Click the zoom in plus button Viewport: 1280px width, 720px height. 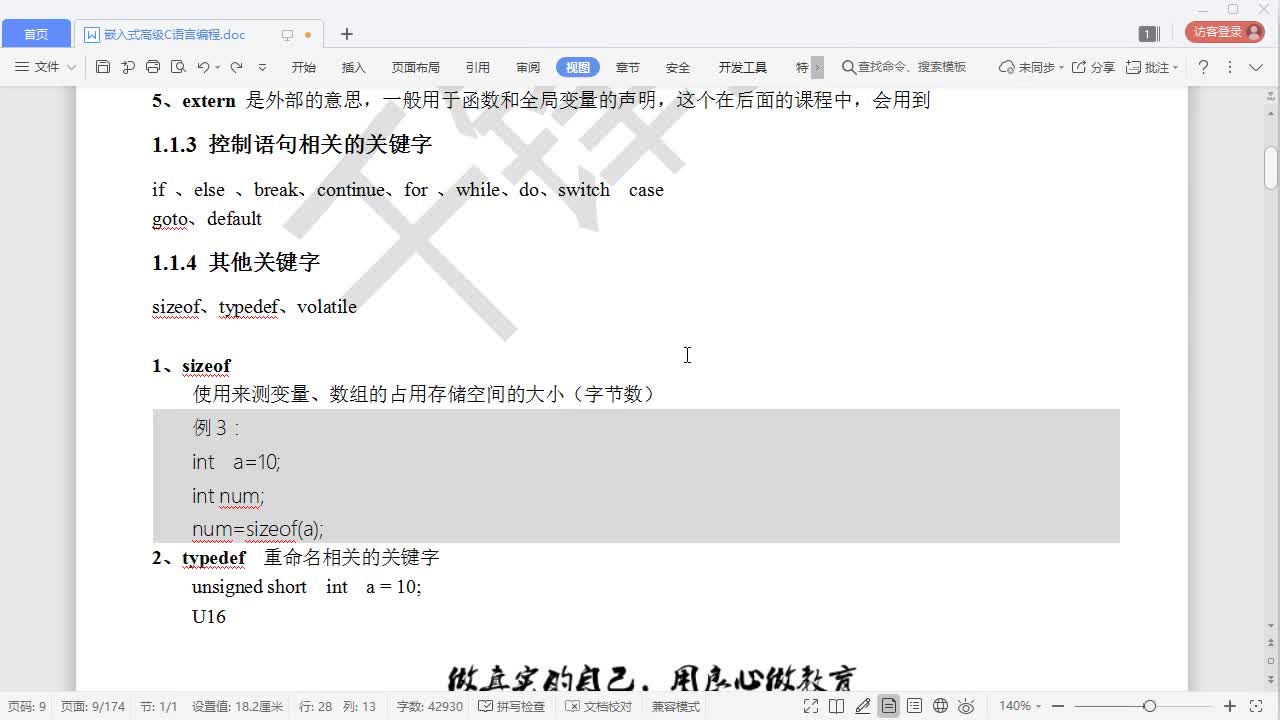(x=1230, y=706)
